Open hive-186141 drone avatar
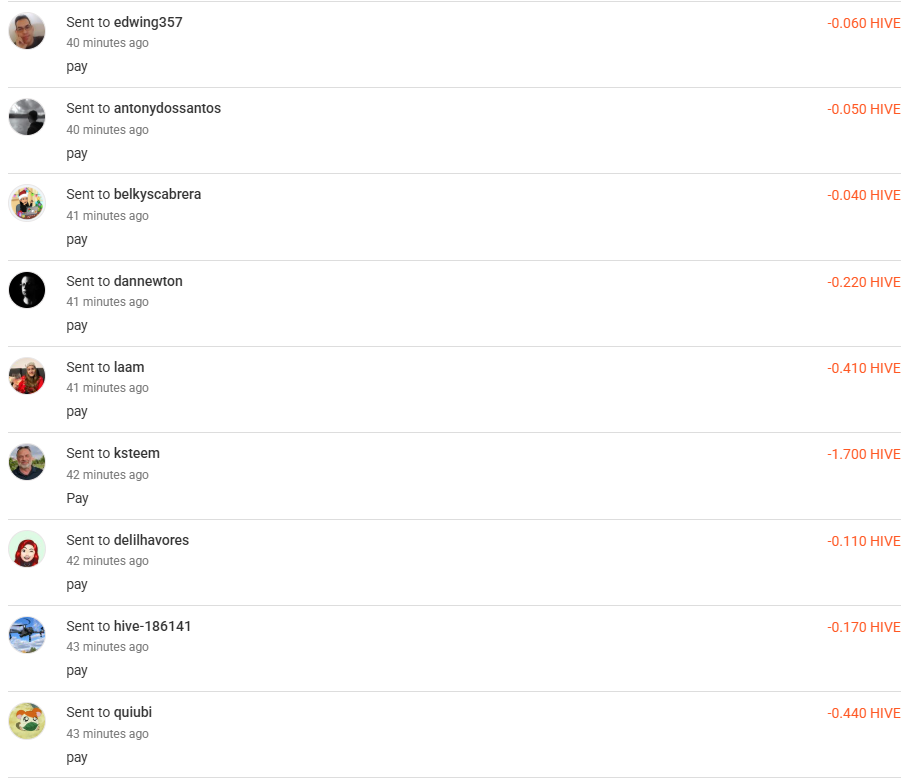This screenshot has height=780, width=921. click(27, 635)
